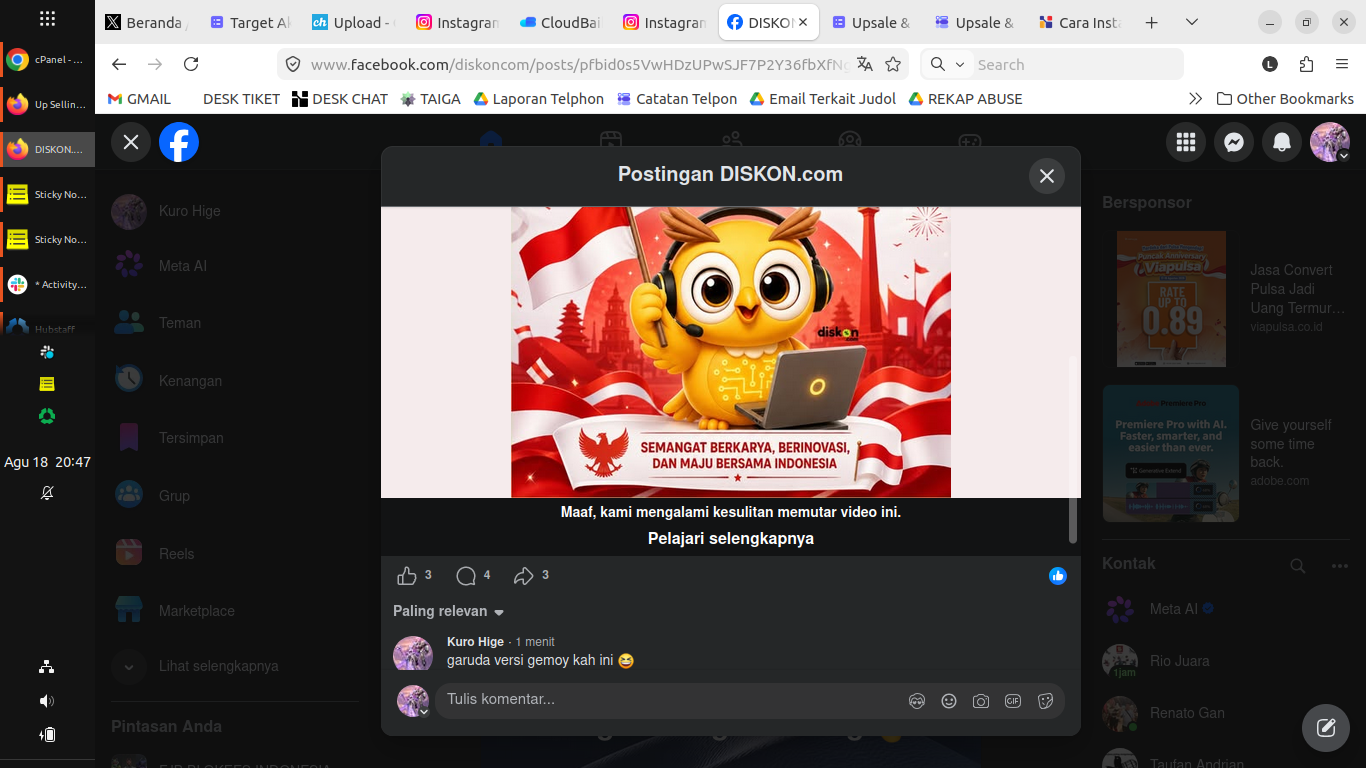
Task: Close the Postingan DISKON.com dialog
Action: pos(1047,176)
